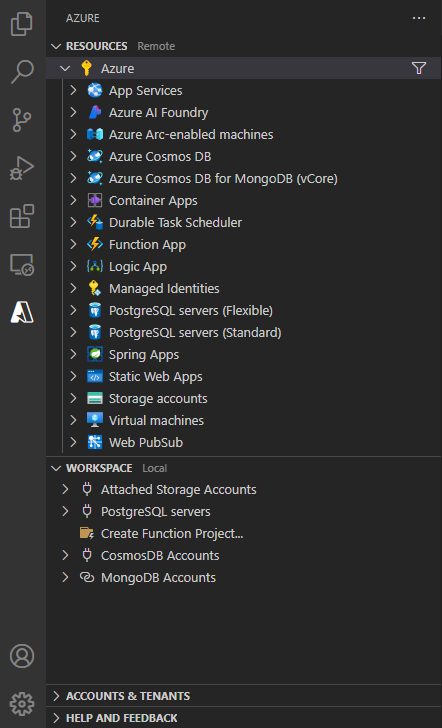This screenshot has height=728, width=442.
Task: Open the Search view in activity bar
Action: [22, 72]
